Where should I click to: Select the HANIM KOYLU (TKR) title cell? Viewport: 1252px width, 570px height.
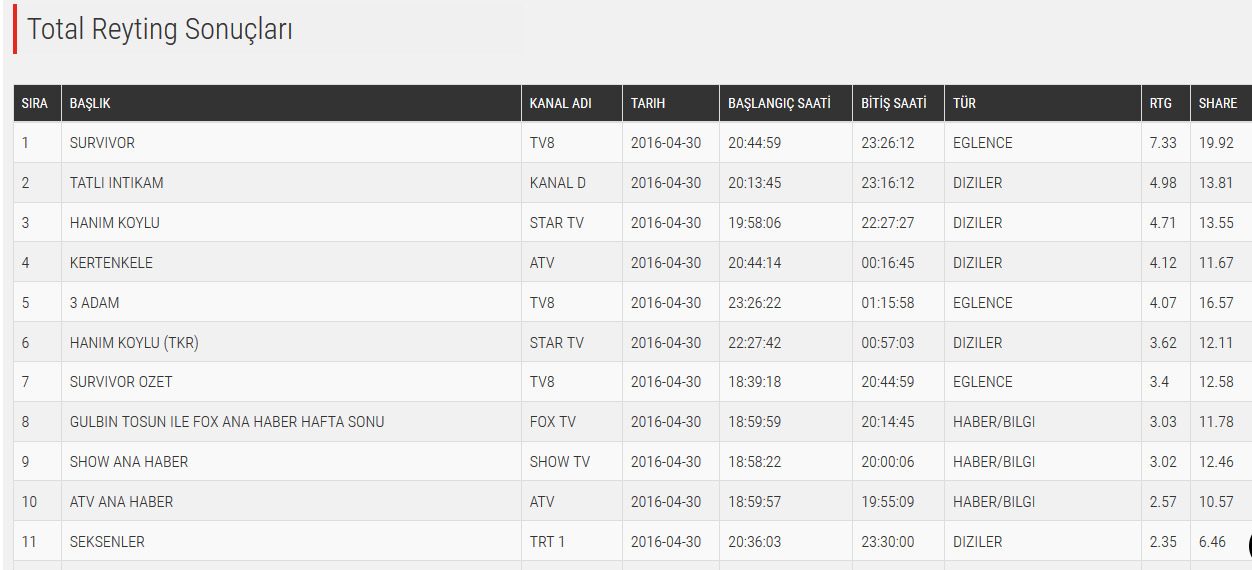tap(134, 342)
